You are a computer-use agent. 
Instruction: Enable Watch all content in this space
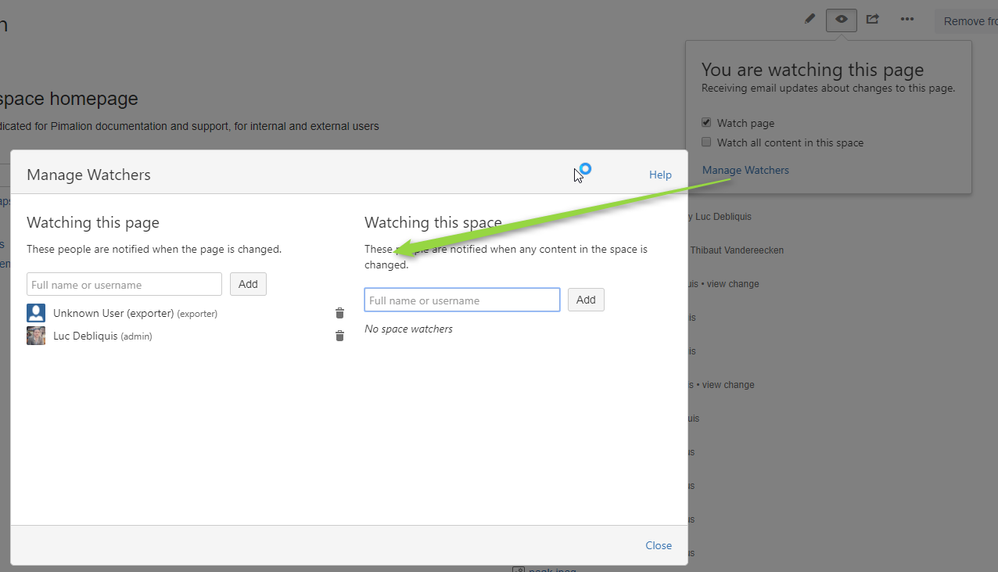pyautogui.click(x=706, y=142)
